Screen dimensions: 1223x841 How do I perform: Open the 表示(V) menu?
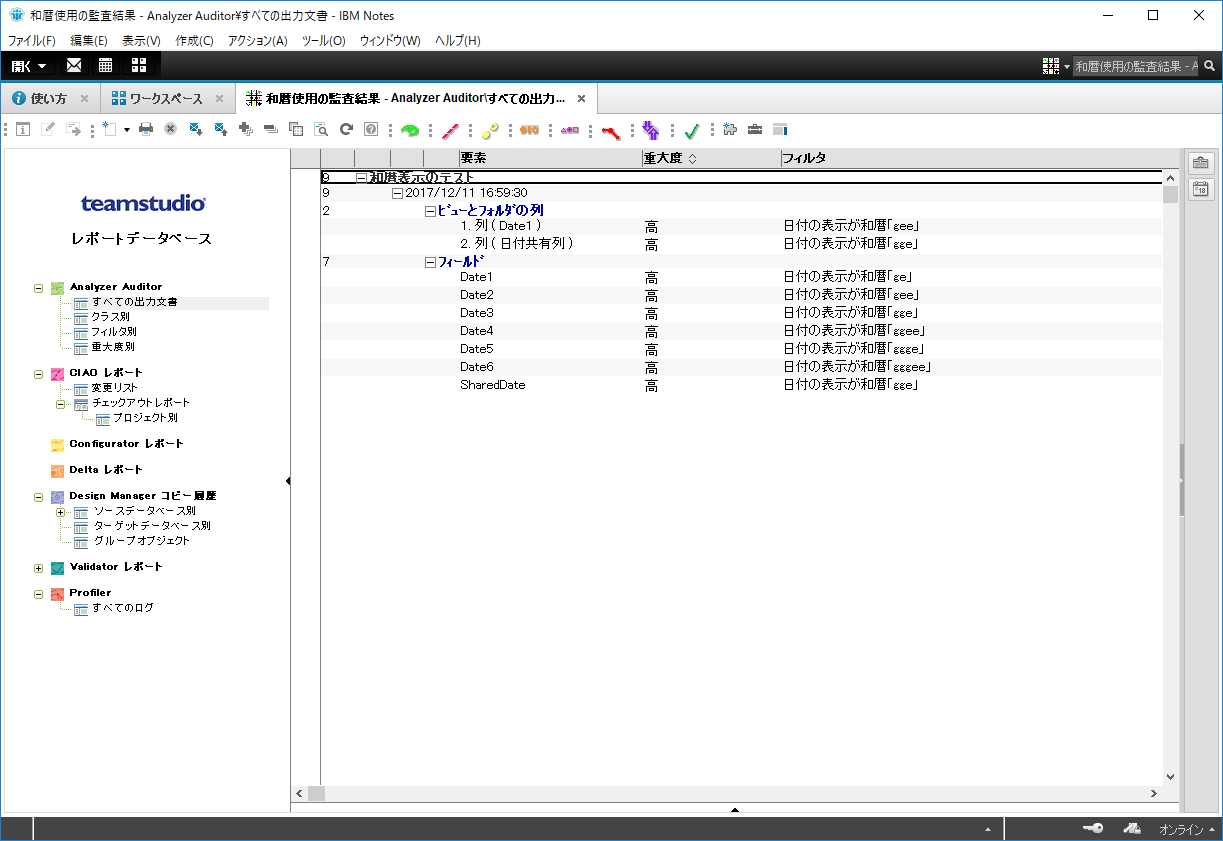click(x=141, y=41)
